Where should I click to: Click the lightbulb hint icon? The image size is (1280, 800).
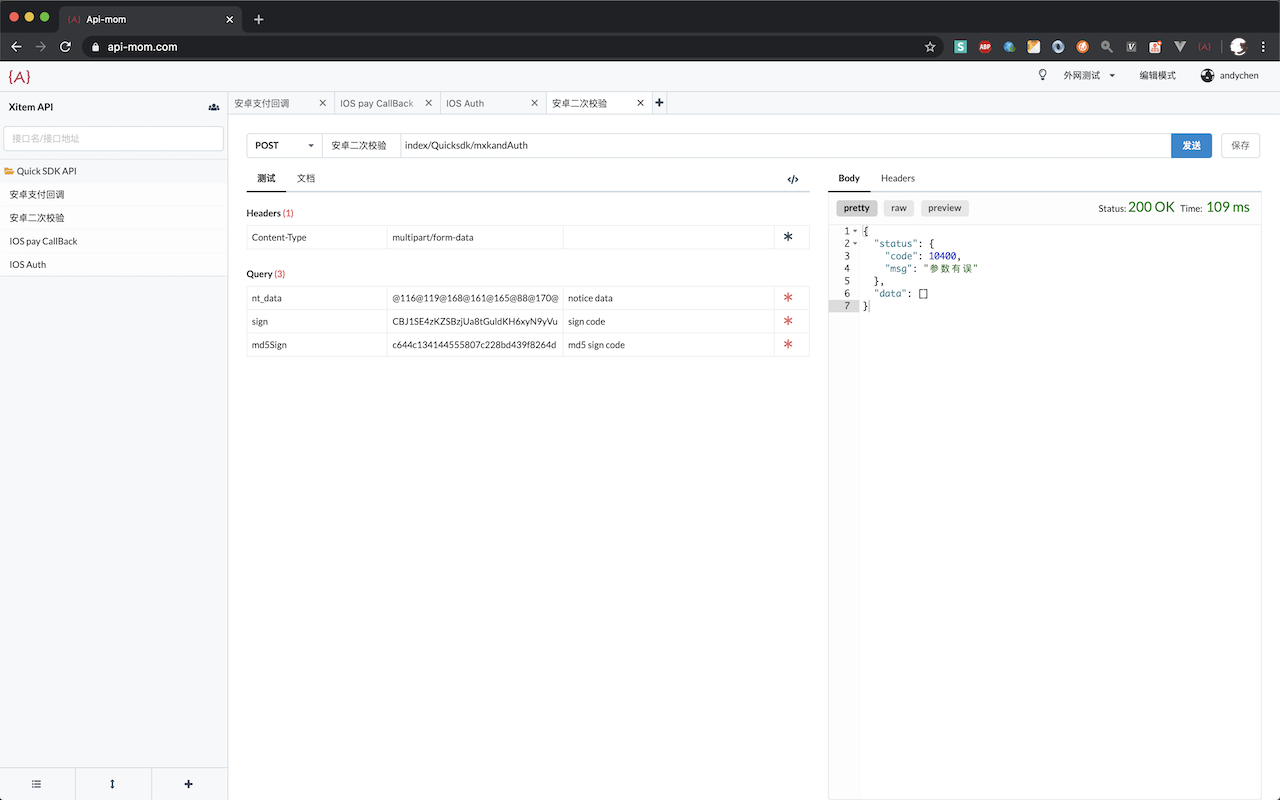coord(1042,75)
